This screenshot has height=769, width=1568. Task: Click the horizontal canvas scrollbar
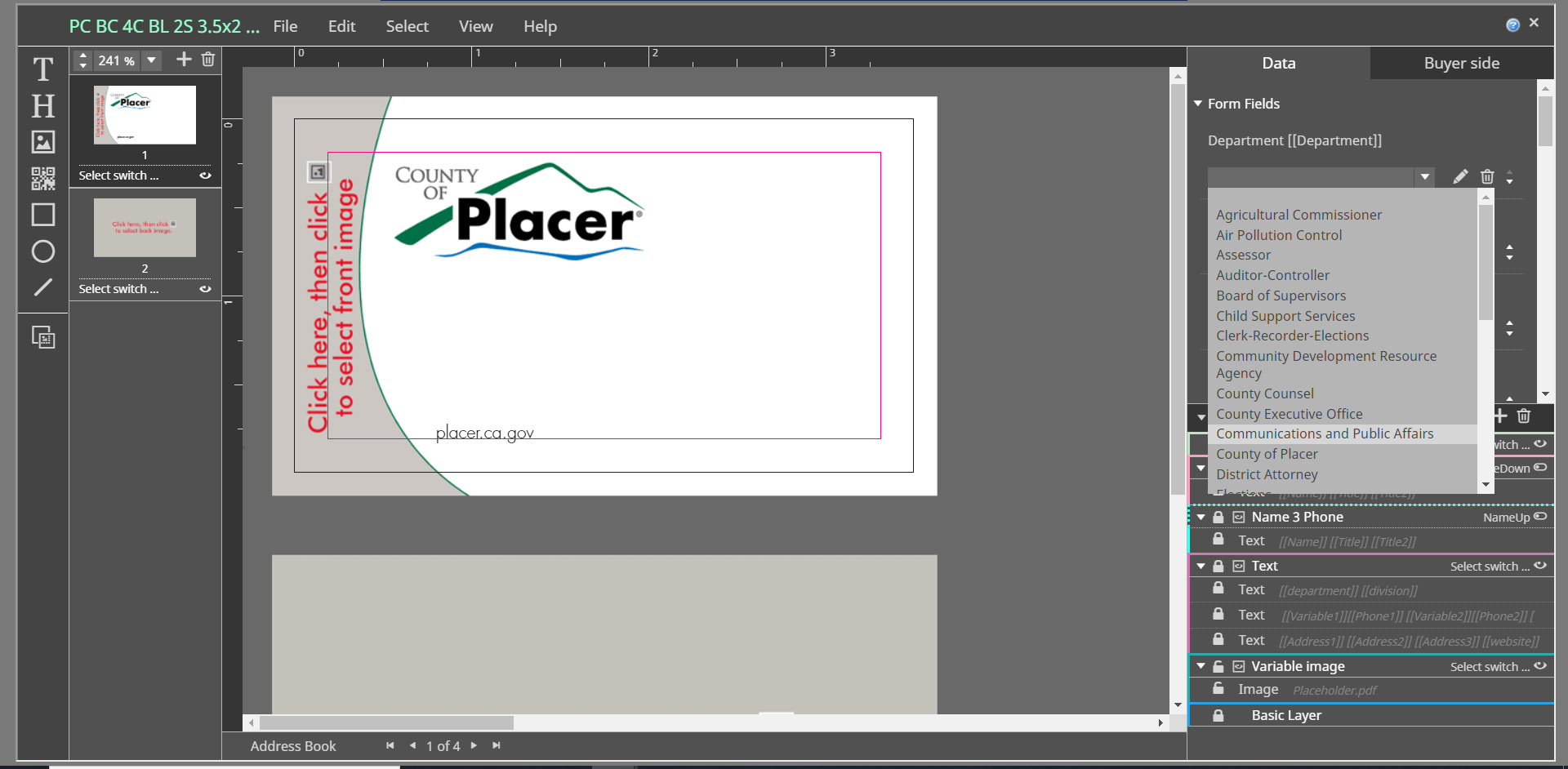(386, 722)
